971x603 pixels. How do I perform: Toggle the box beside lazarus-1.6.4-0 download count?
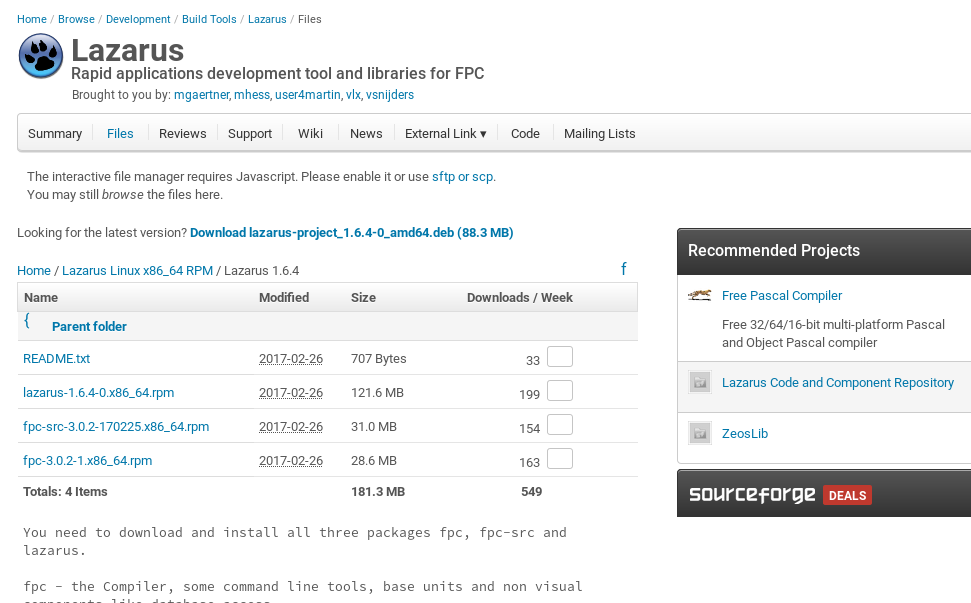pyautogui.click(x=560, y=391)
